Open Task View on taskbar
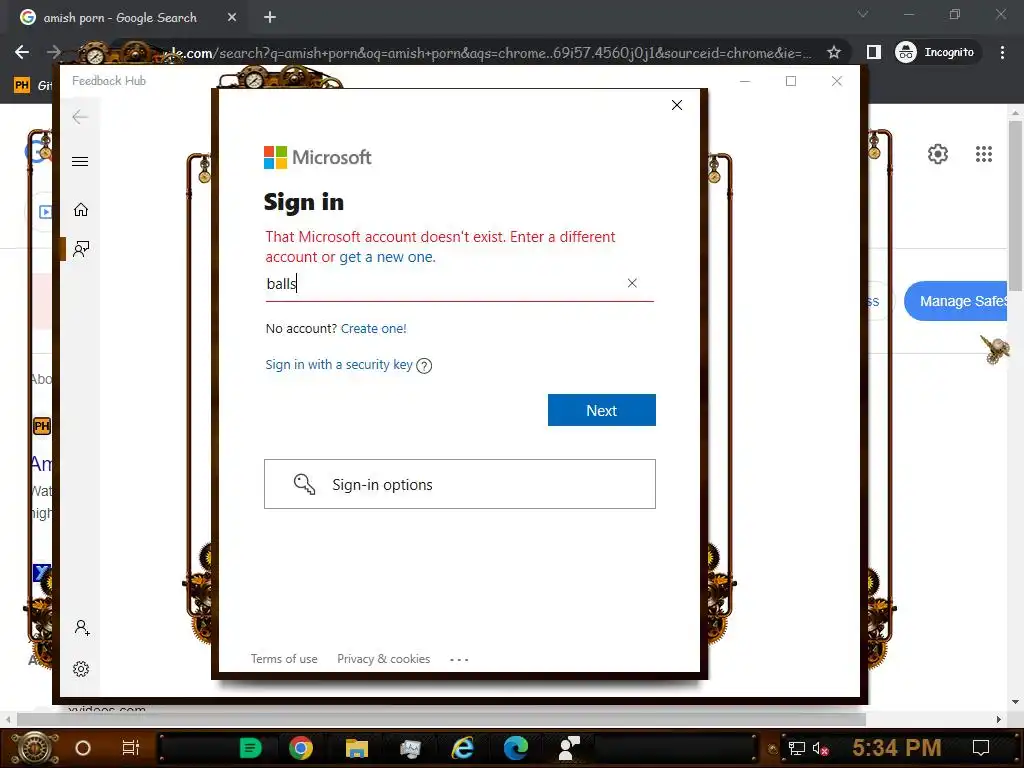The width and height of the screenshot is (1024, 768). pyautogui.click(x=131, y=748)
